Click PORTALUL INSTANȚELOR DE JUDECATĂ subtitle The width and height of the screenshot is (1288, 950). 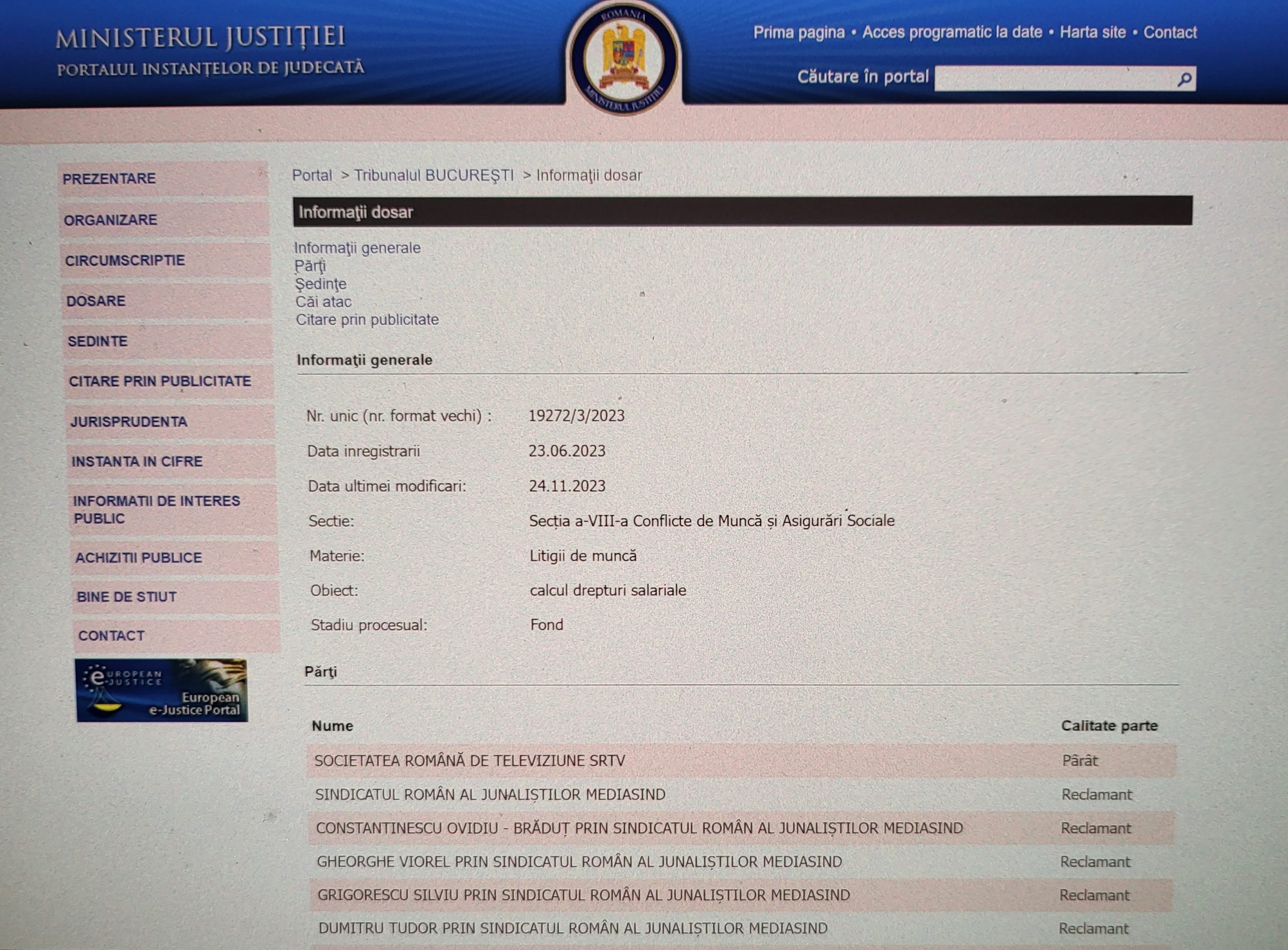click(x=210, y=68)
